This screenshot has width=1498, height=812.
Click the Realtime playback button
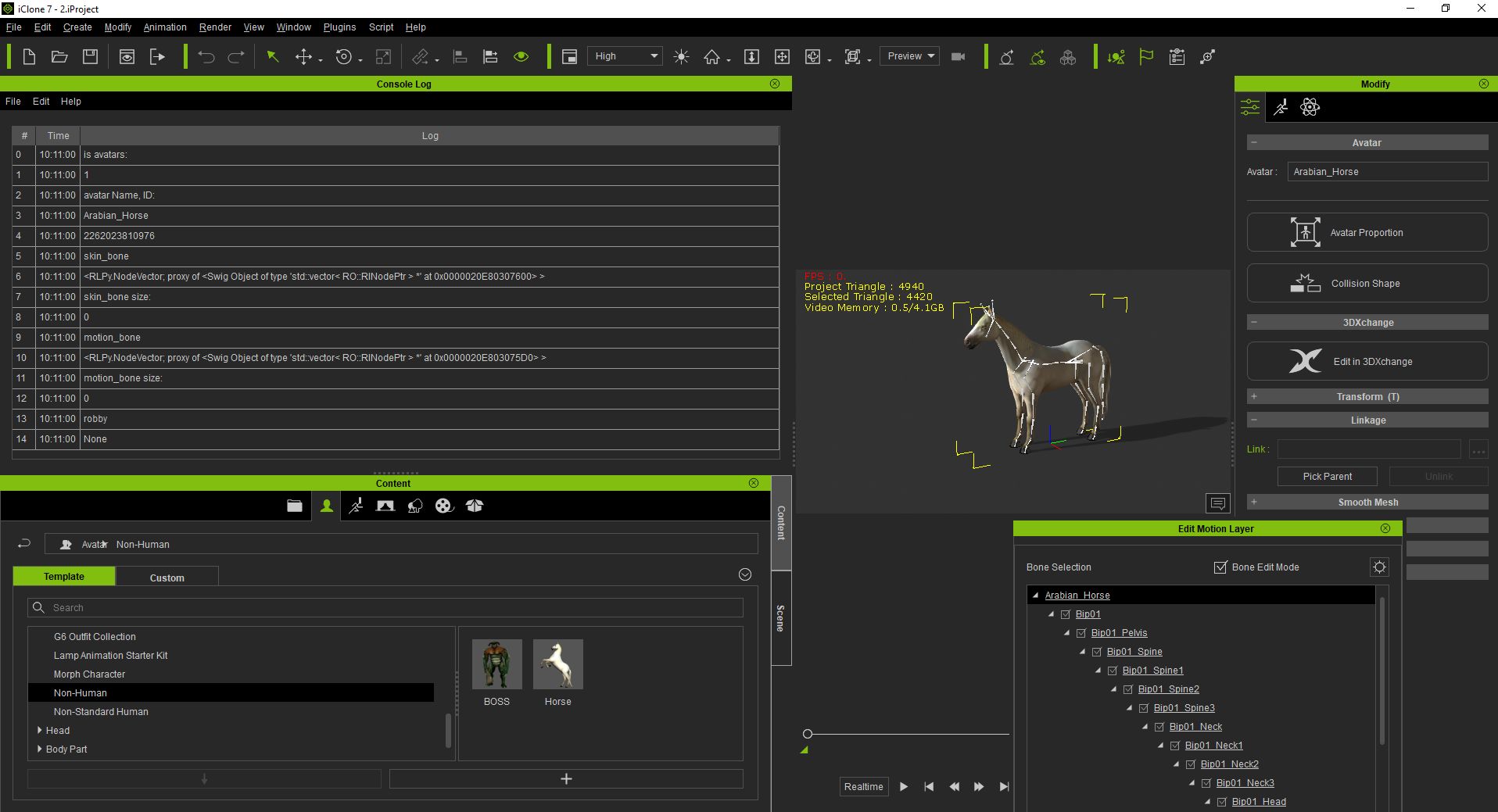click(x=863, y=786)
